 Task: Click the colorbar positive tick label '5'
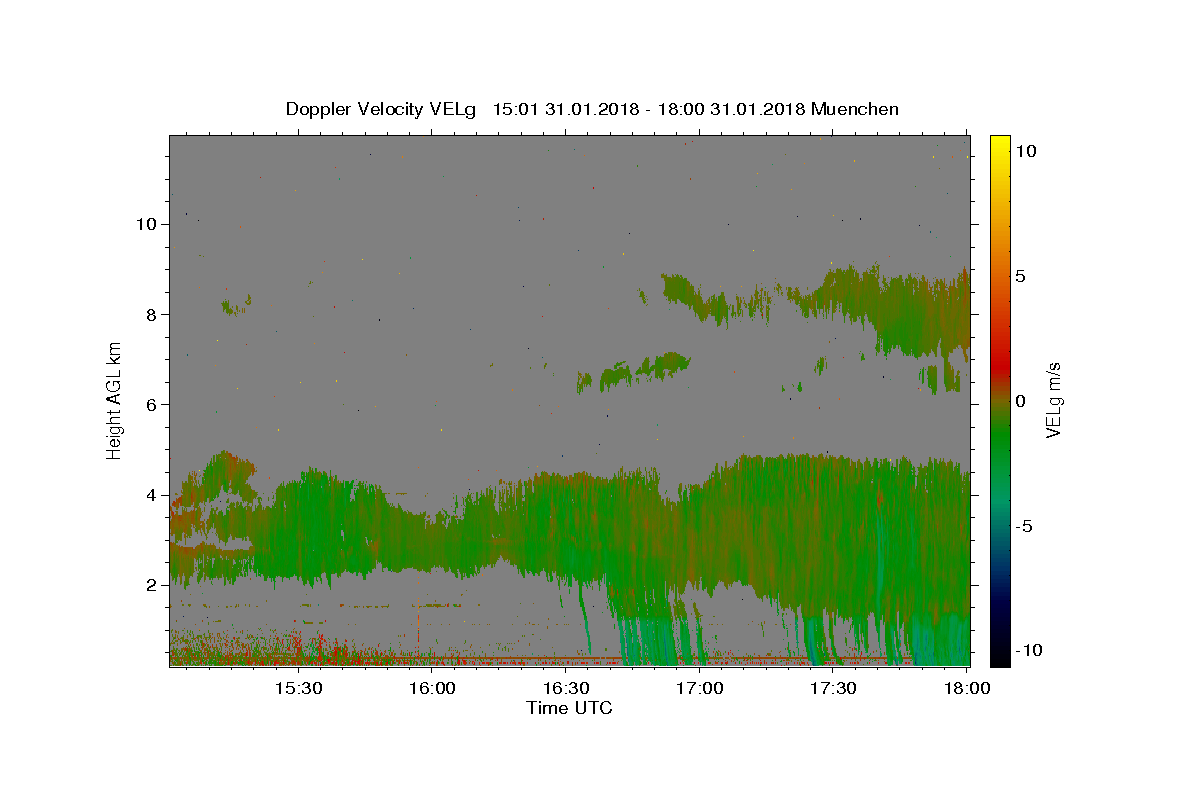pos(1019,276)
